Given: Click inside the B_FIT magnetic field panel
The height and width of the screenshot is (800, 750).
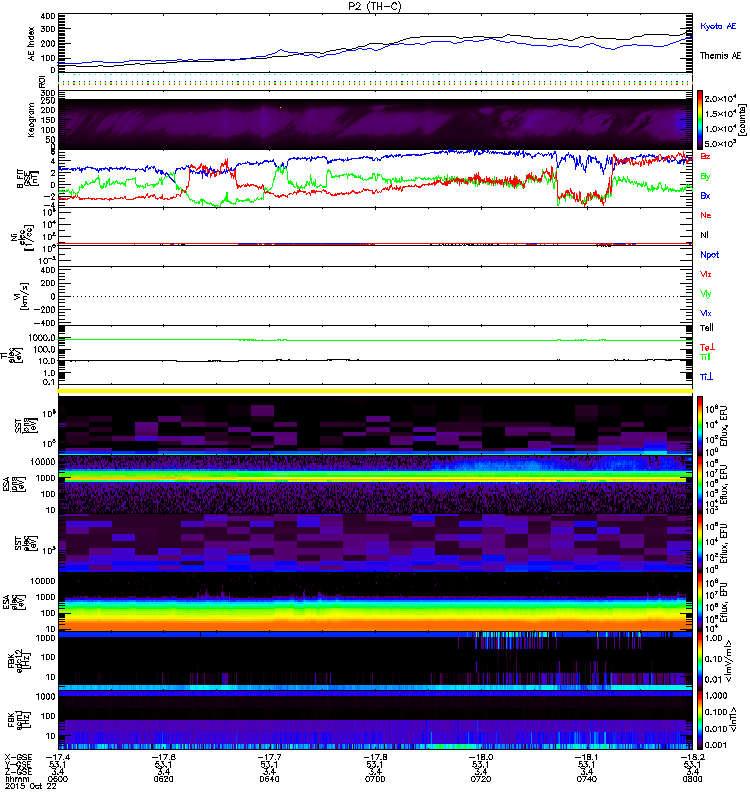Looking at the screenshot, I should (375, 179).
